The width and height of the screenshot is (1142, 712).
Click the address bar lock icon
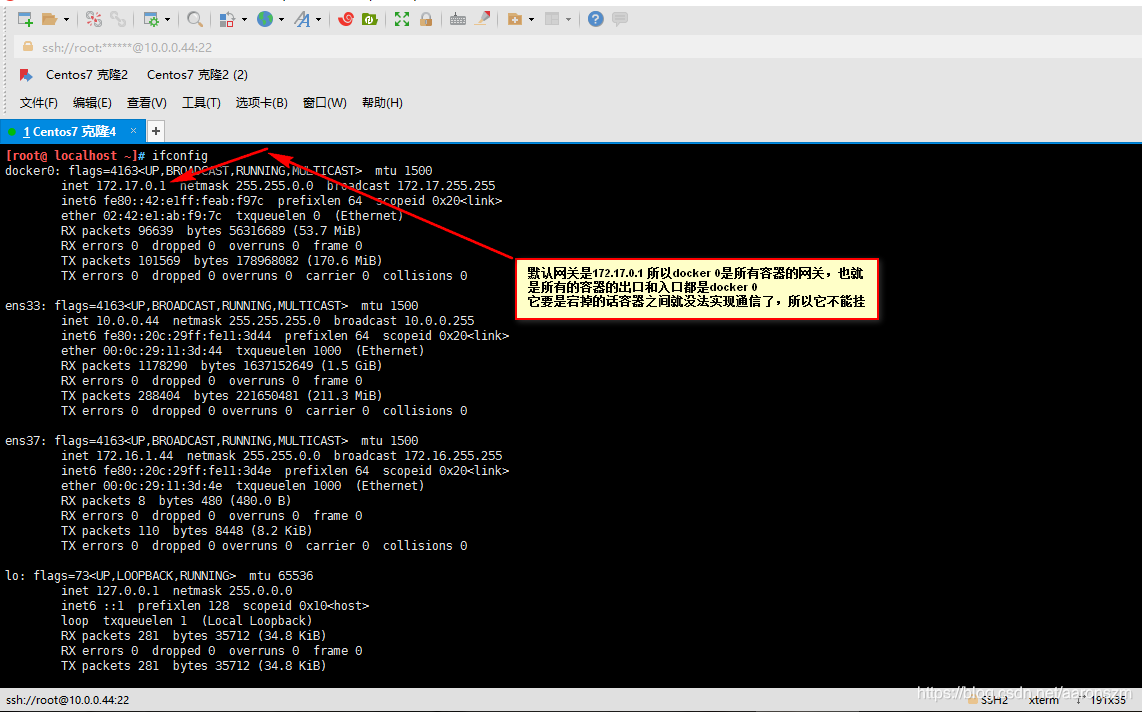point(28,47)
